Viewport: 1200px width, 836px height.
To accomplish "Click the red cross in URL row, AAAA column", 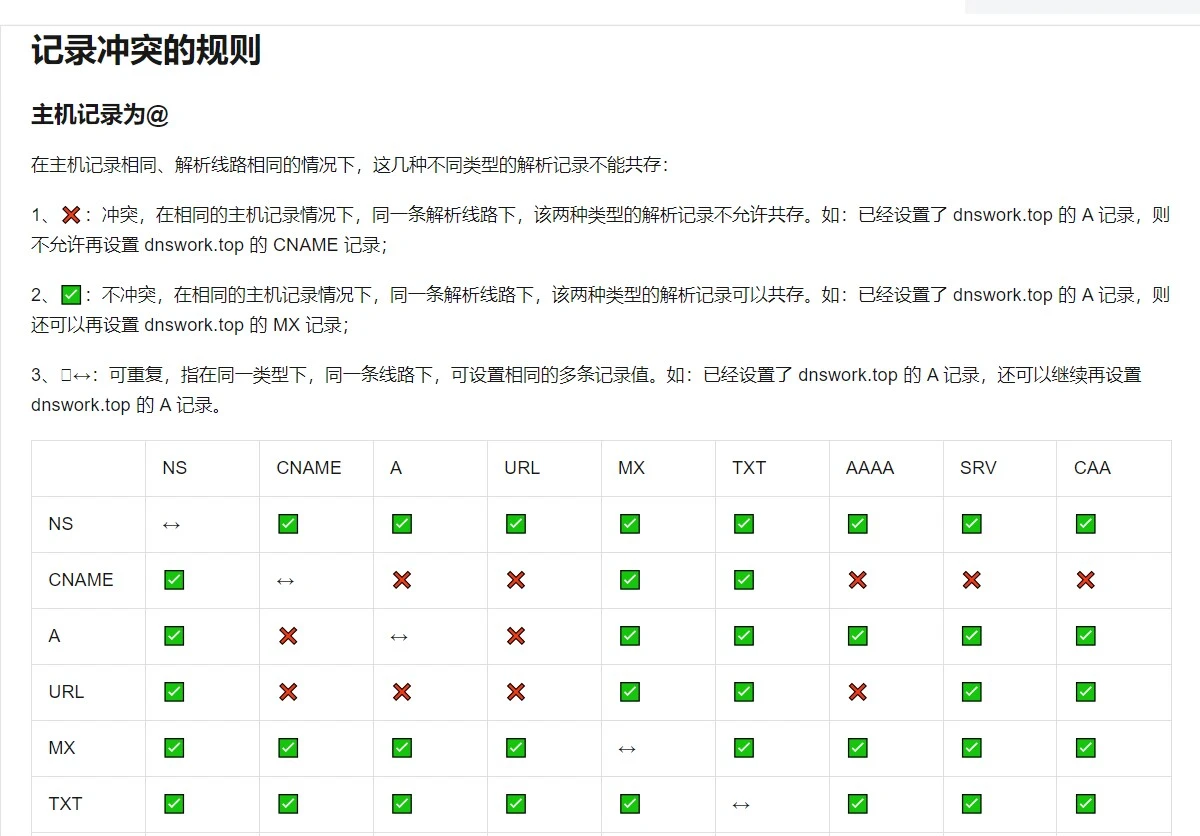I will click(857, 692).
